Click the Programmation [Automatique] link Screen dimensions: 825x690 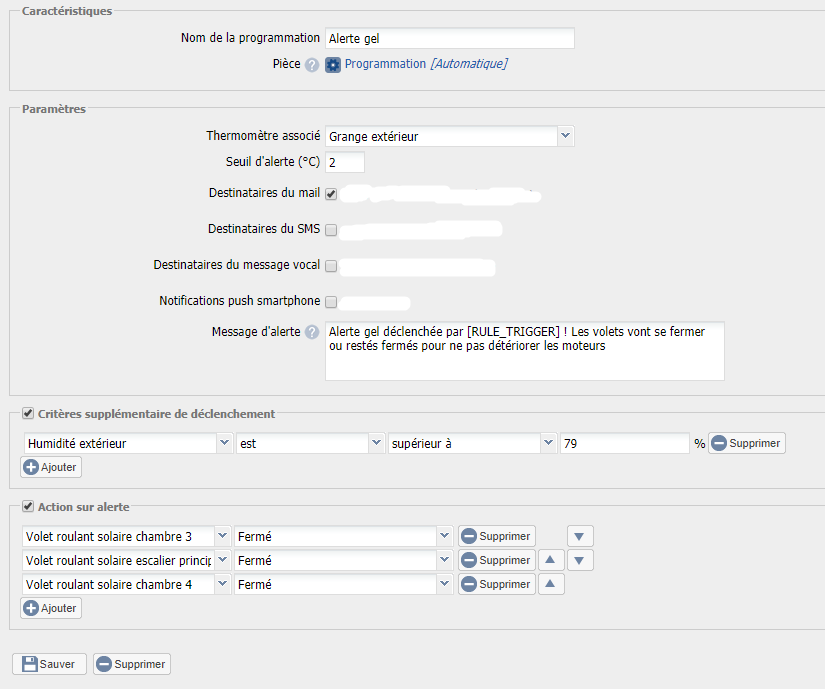pos(425,64)
